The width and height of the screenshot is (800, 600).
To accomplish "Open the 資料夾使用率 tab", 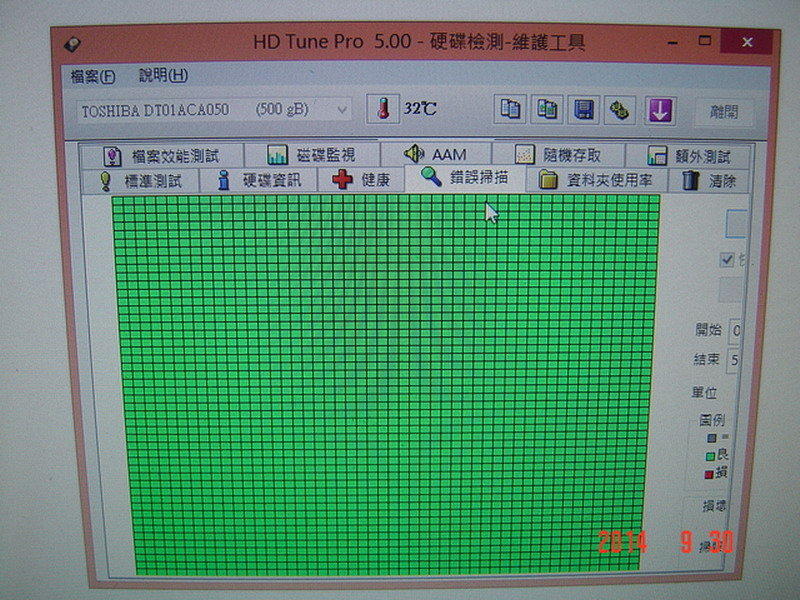I will coord(596,180).
